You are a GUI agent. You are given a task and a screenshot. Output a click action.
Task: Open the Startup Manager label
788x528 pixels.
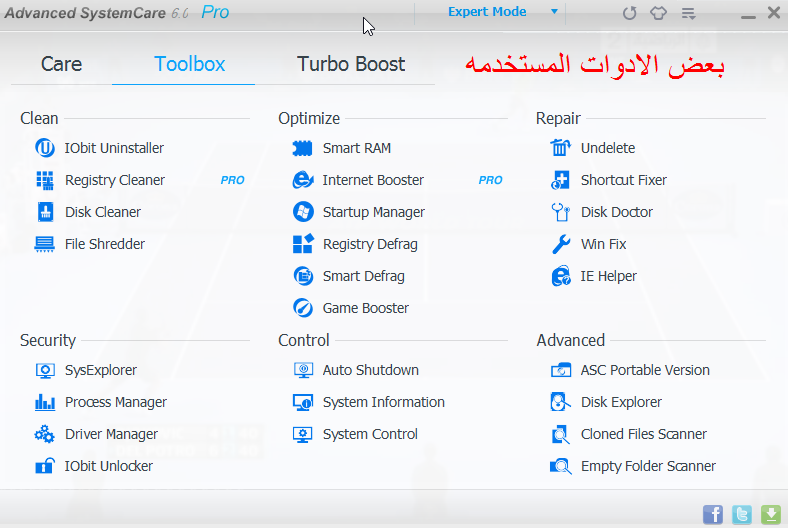coord(374,213)
